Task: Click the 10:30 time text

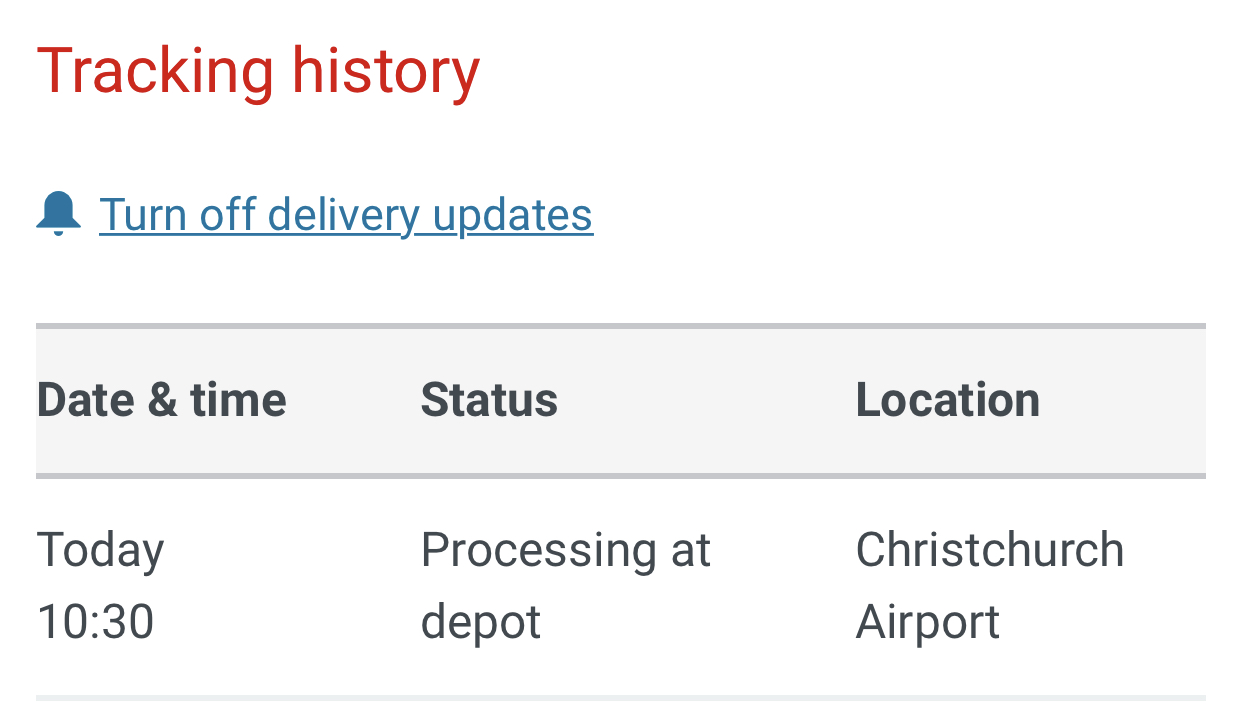Action: click(x=95, y=622)
